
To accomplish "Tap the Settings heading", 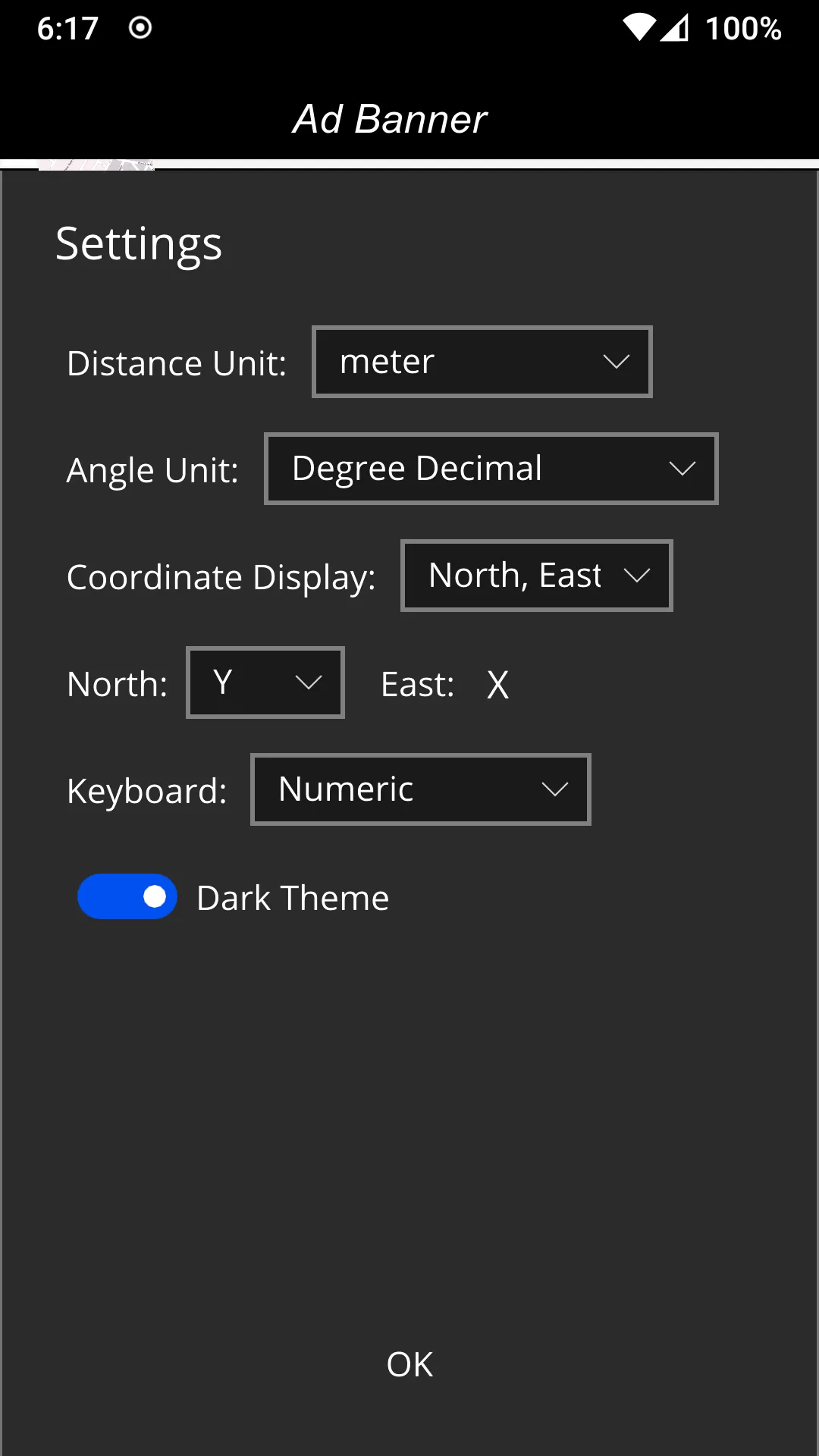I will (139, 244).
